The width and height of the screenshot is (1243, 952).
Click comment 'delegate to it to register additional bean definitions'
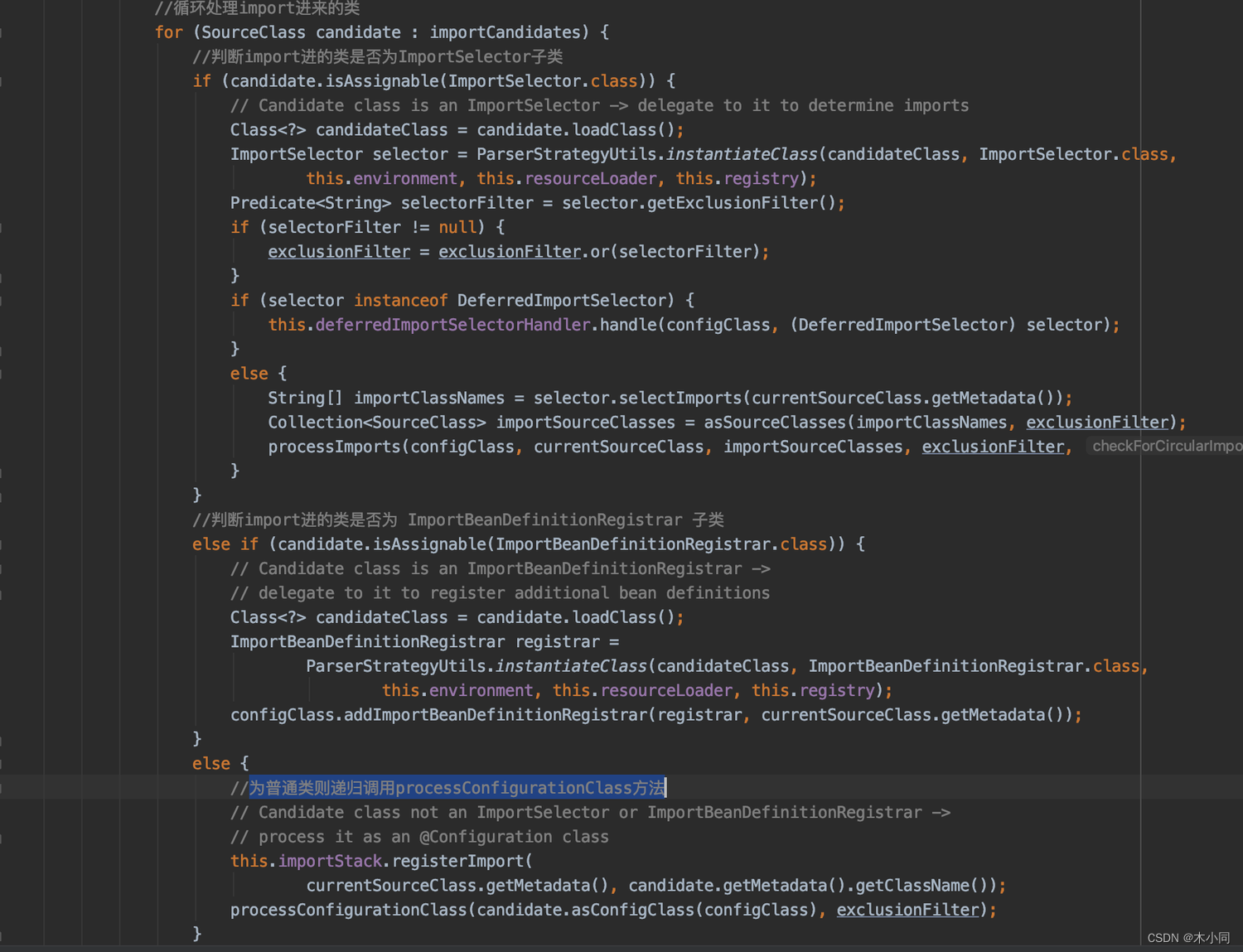click(x=514, y=593)
